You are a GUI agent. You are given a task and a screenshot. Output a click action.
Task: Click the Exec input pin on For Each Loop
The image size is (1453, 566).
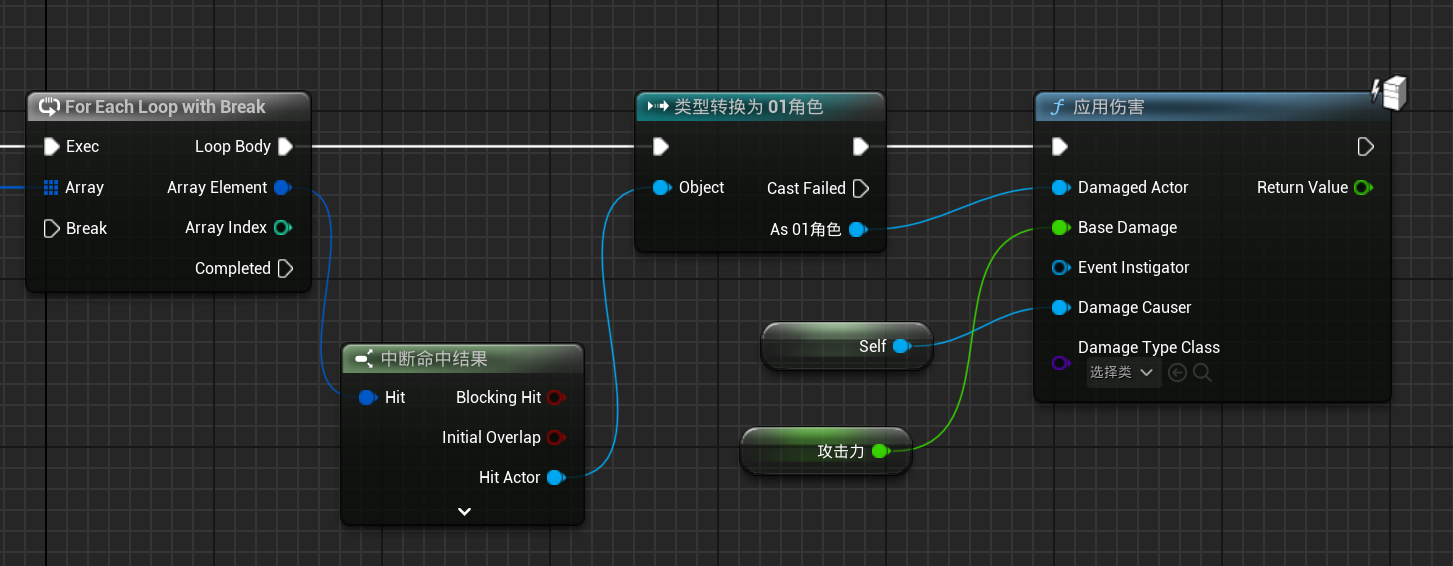52,147
